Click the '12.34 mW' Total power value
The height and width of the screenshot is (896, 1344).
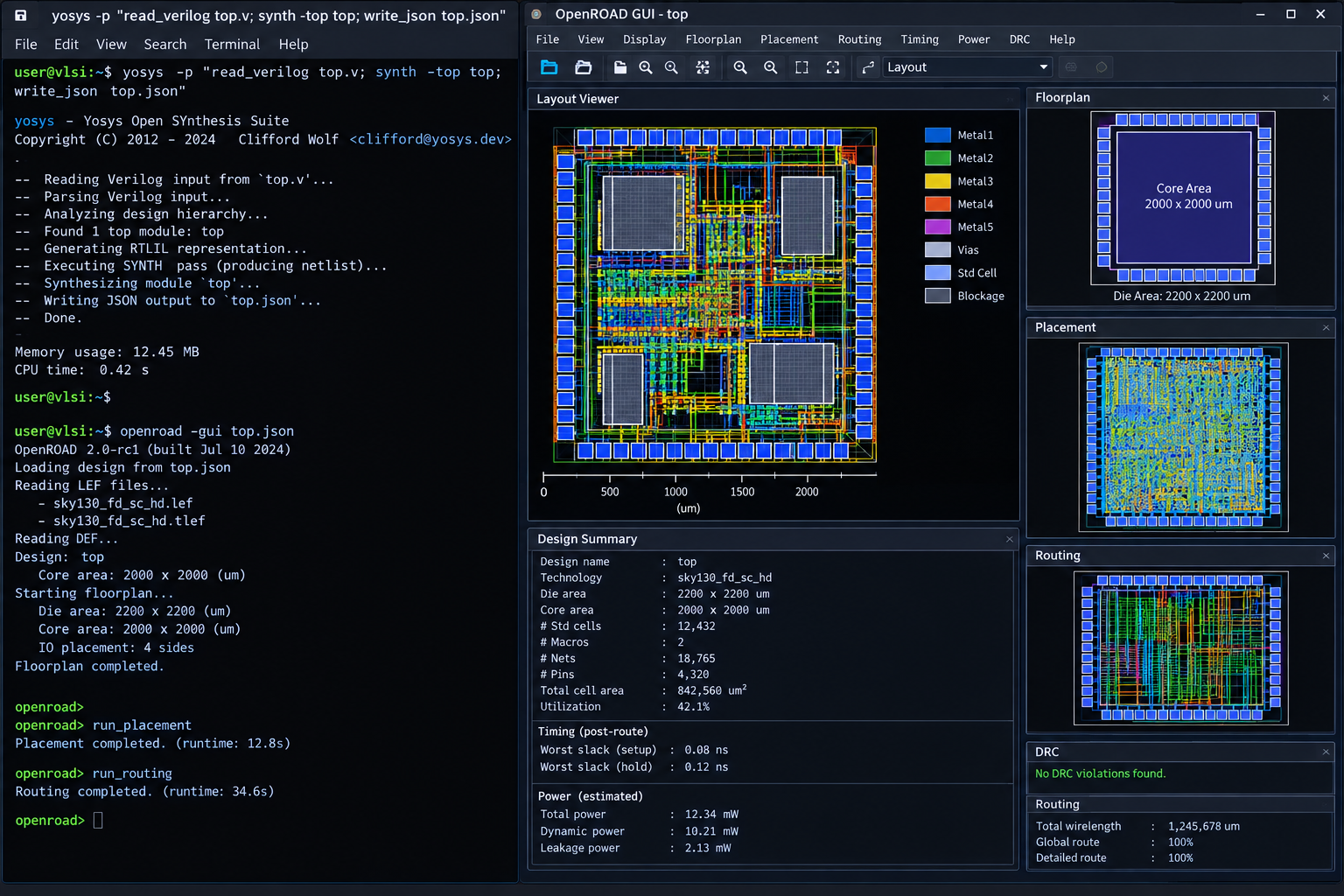pos(711,815)
